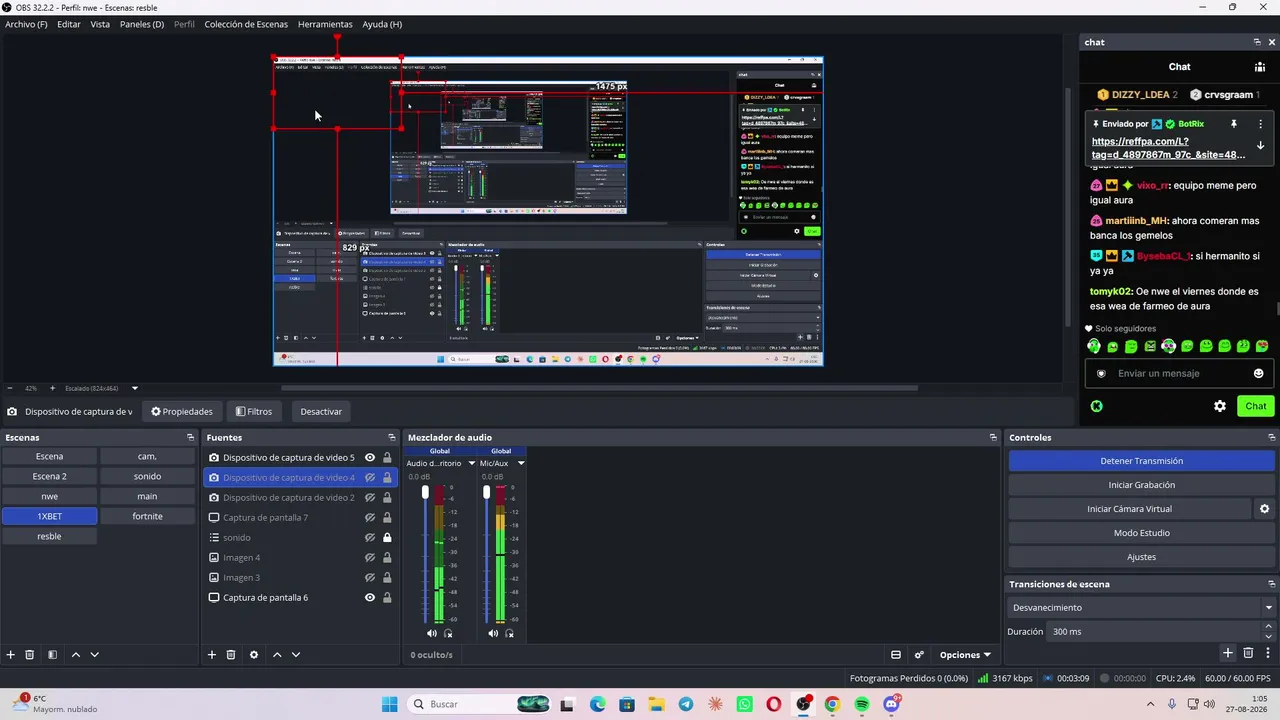Screen dimensions: 1280x720
Task: Open Ajustes in the Controles panel
Action: [1141, 557]
